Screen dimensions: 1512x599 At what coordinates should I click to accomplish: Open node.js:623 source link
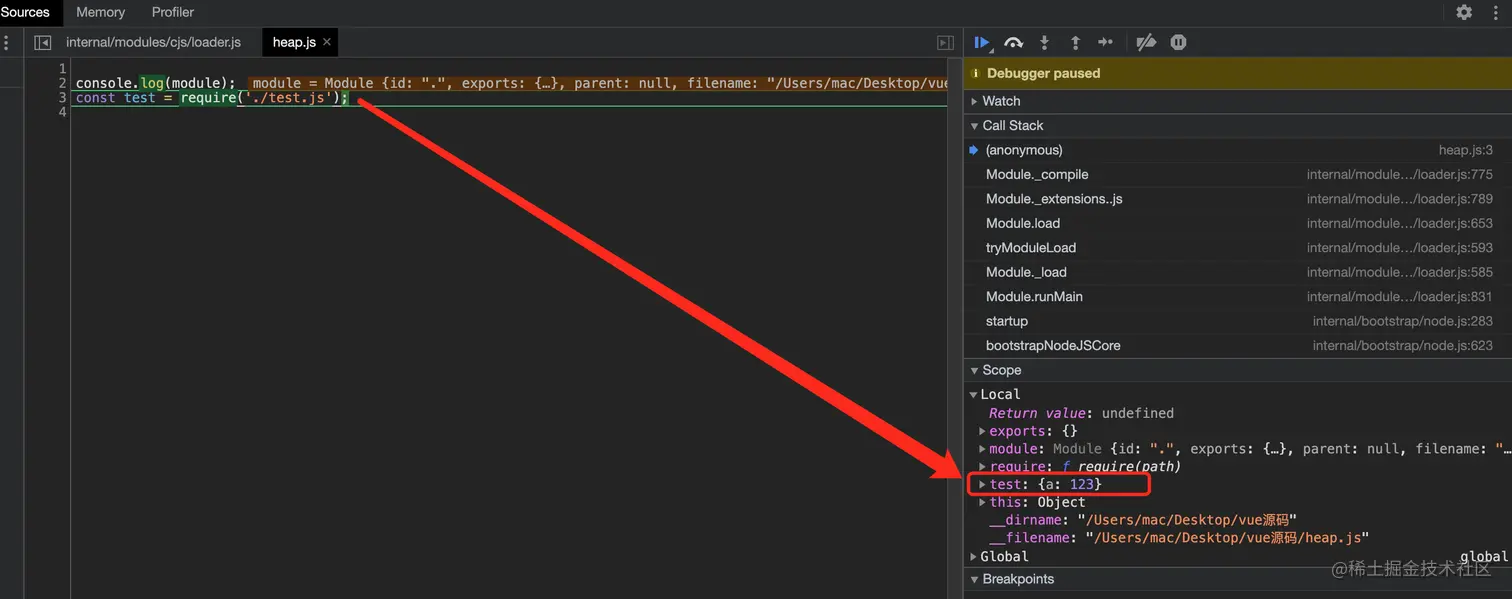(x=1403, y=346)
